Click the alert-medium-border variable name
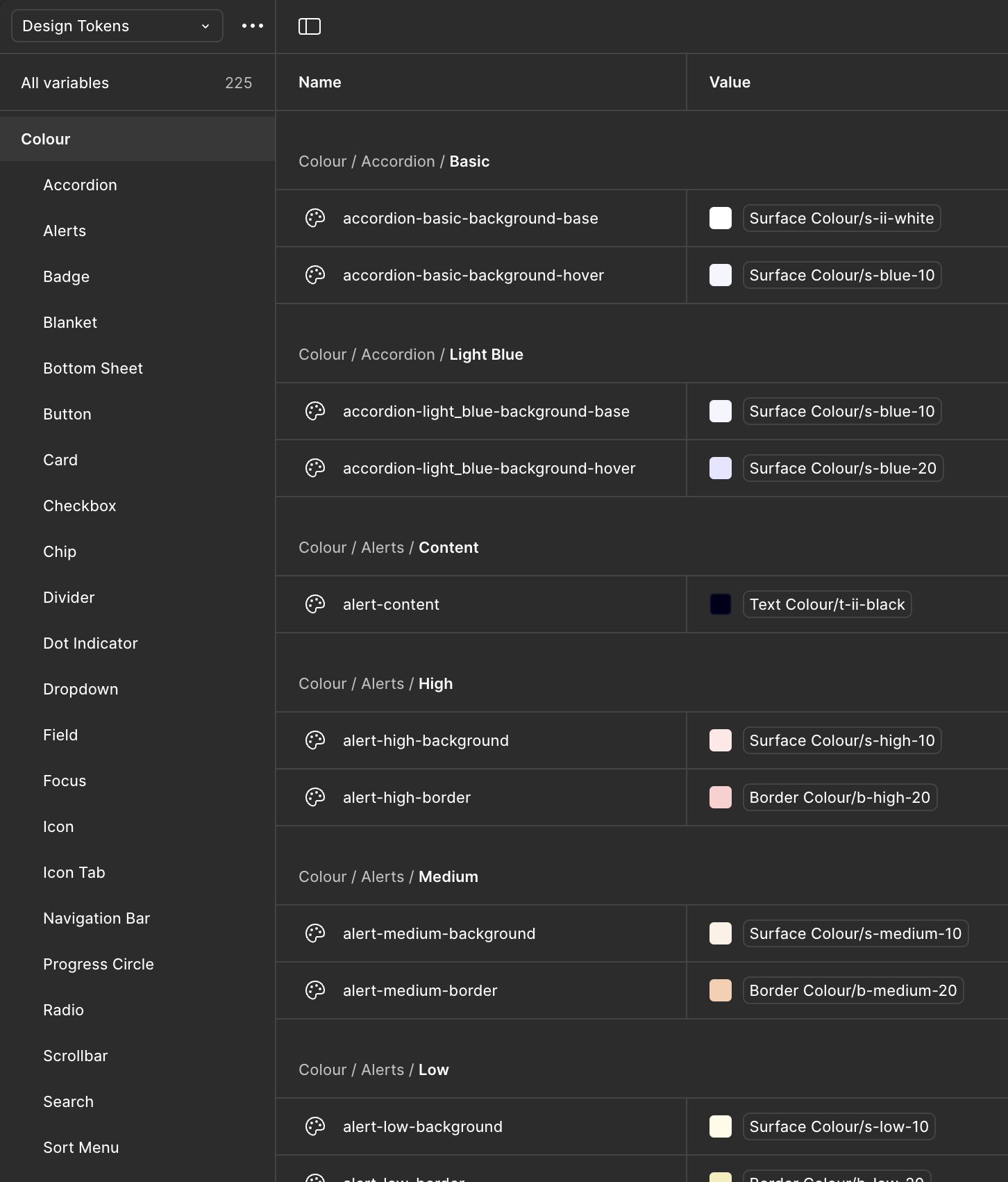The image size is (1008, 1182). pyautogui.click(x=420, y=990)
